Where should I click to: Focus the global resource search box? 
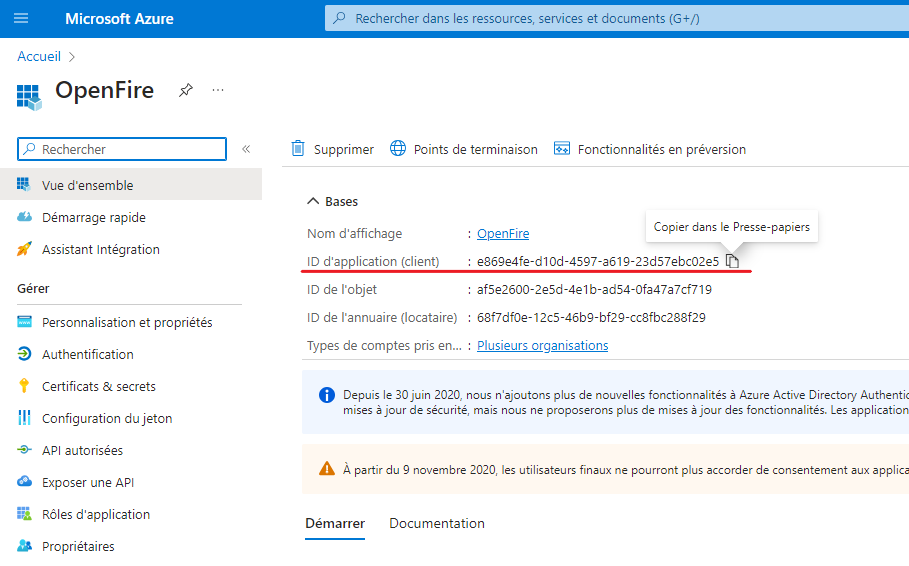pyautogui.click(x=617, y=19)
